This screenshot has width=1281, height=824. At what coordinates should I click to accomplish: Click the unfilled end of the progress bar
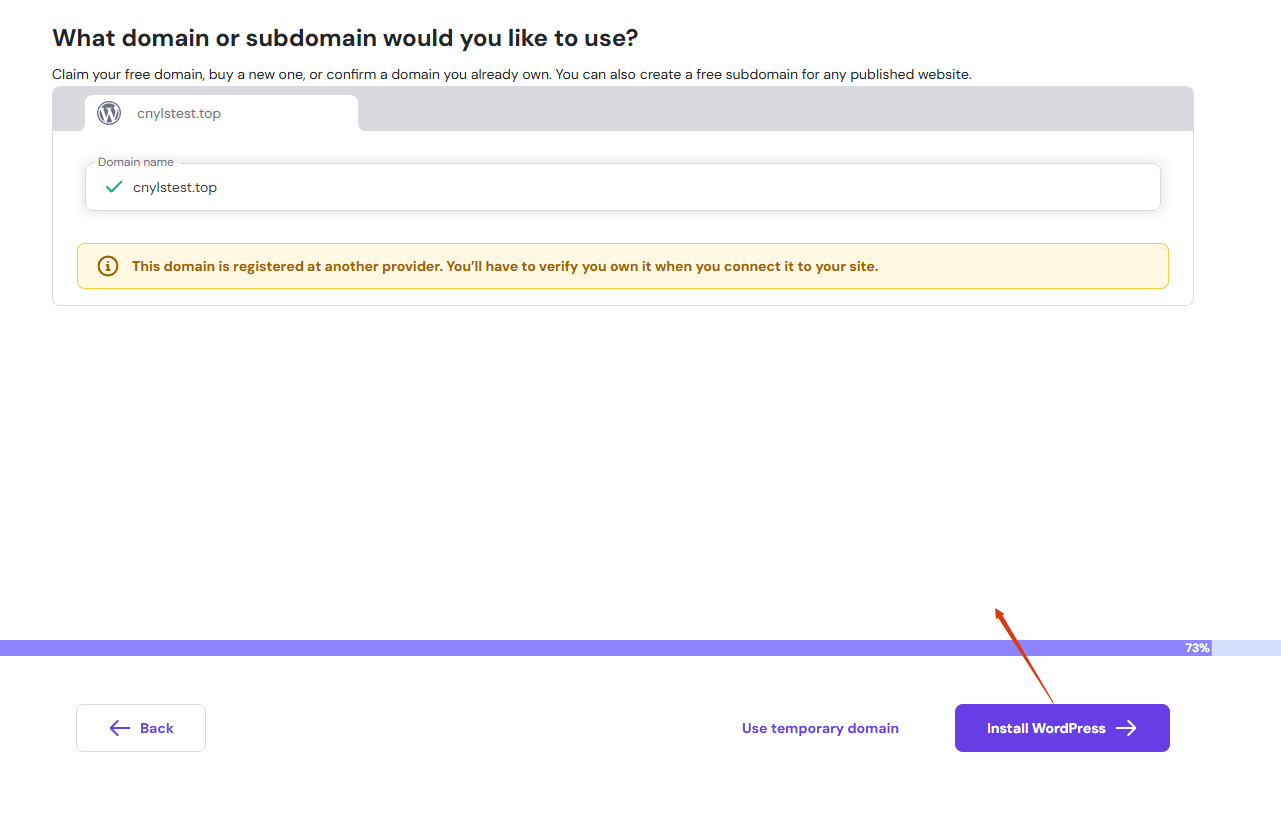1246,648
